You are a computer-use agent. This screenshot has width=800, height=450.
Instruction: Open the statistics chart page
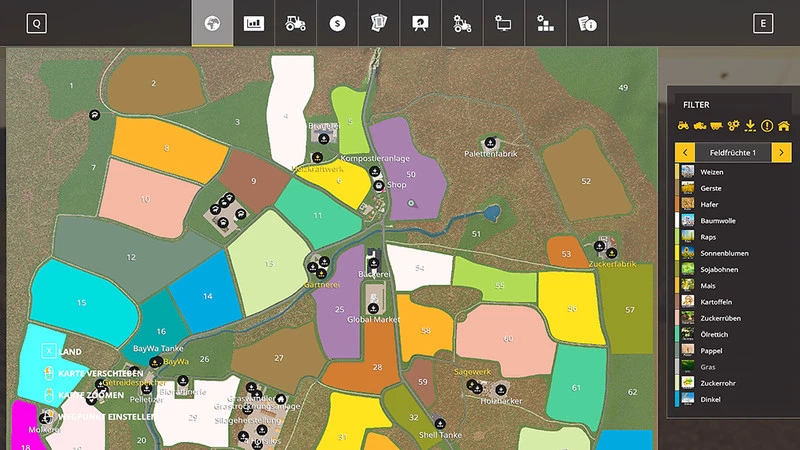tap(254, 24)
